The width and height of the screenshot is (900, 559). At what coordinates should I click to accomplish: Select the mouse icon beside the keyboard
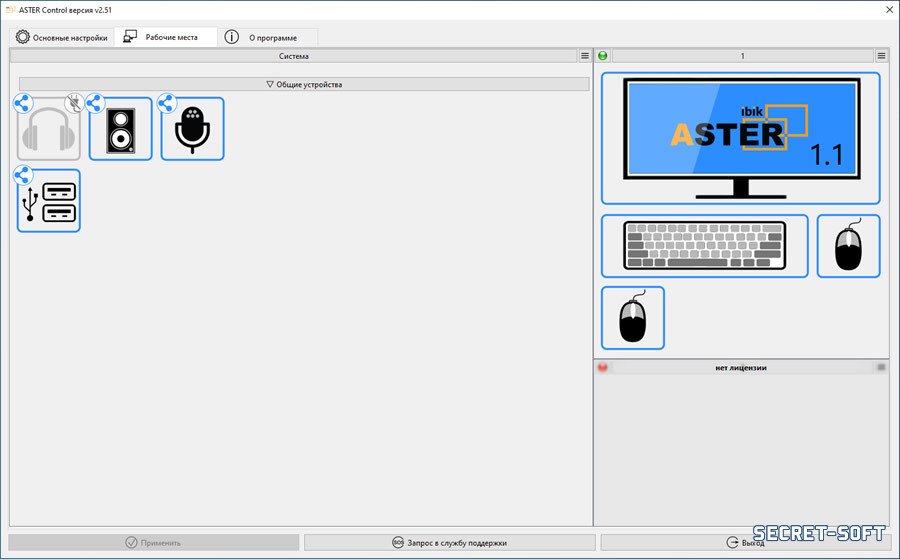848,246
